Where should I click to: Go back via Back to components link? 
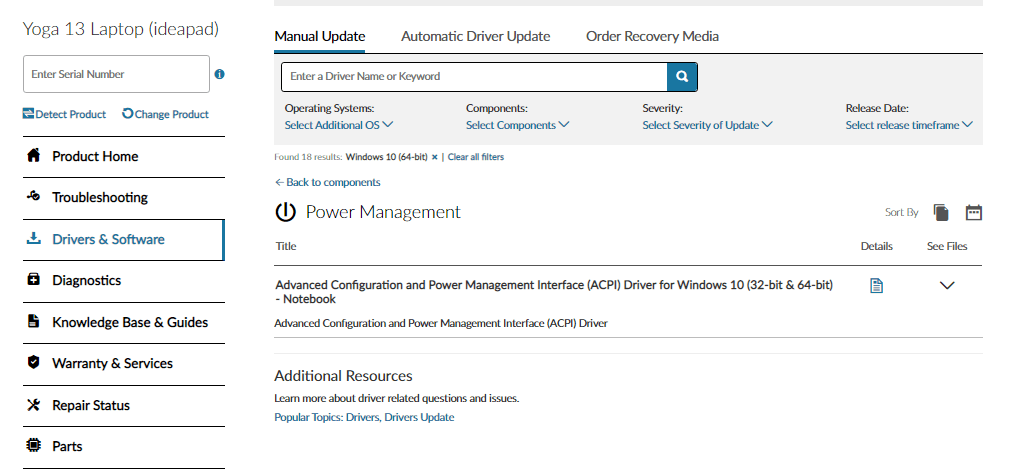[x=327, y=182]
